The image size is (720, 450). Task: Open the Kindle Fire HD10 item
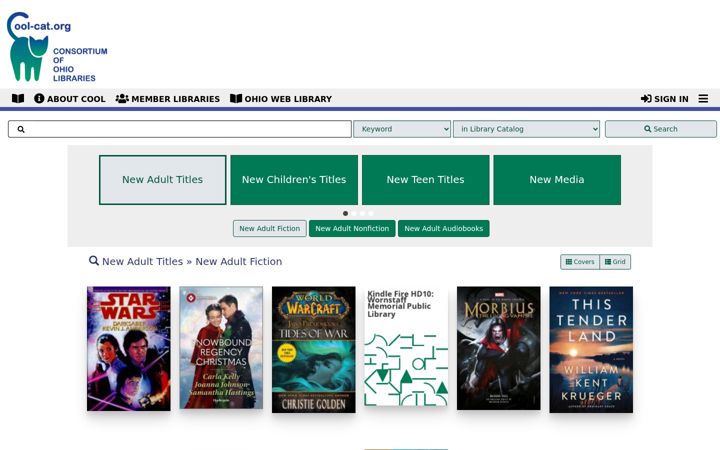(x=406, y=347)
